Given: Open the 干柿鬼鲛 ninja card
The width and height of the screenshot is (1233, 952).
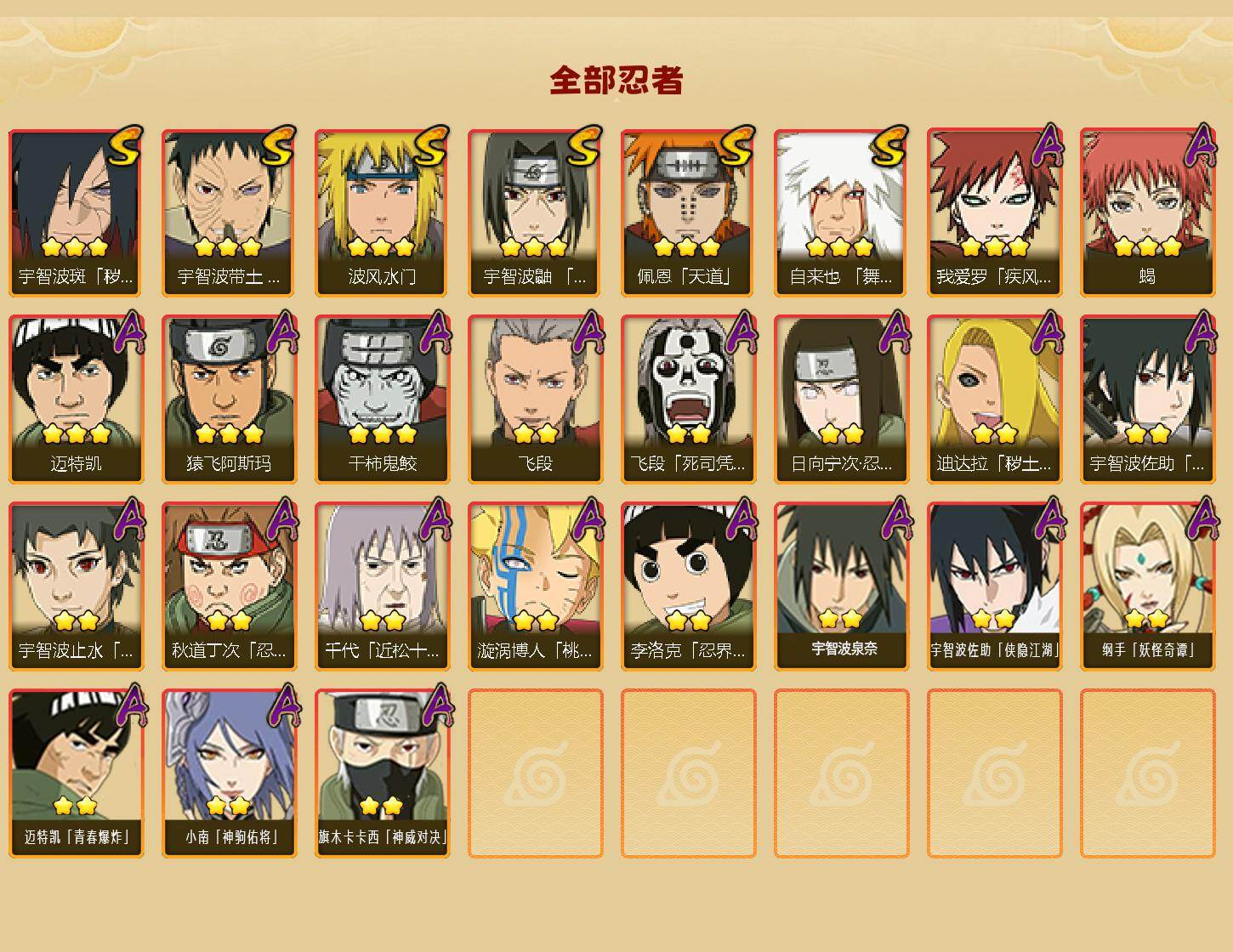Looking at the screenshot, I should point(382,399).
